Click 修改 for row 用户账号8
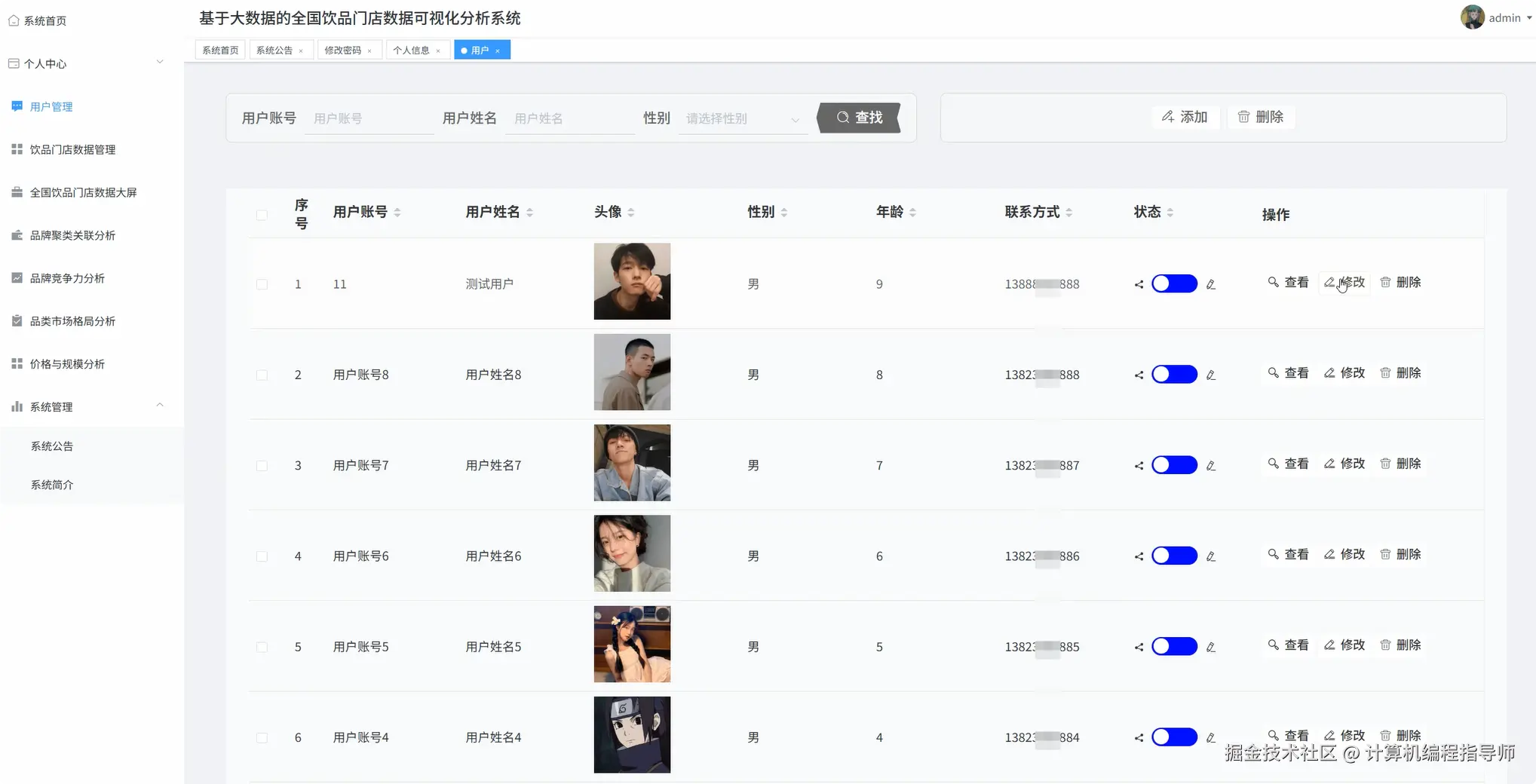This screenshot has width=1536, height=784. (x=1344, y=373)
